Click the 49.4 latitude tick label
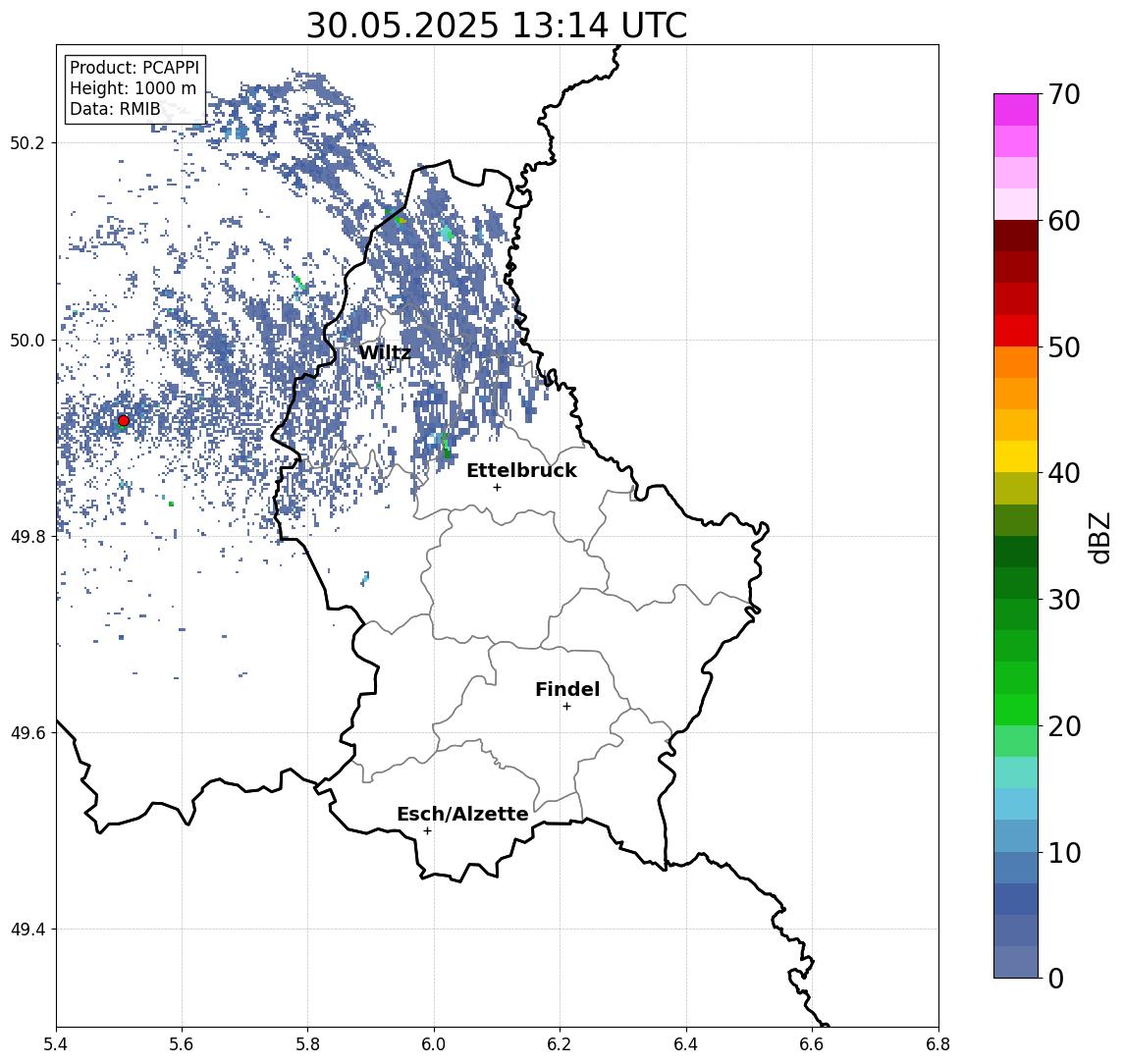The image size is (1124, 1064). click(x=27, y=930)
